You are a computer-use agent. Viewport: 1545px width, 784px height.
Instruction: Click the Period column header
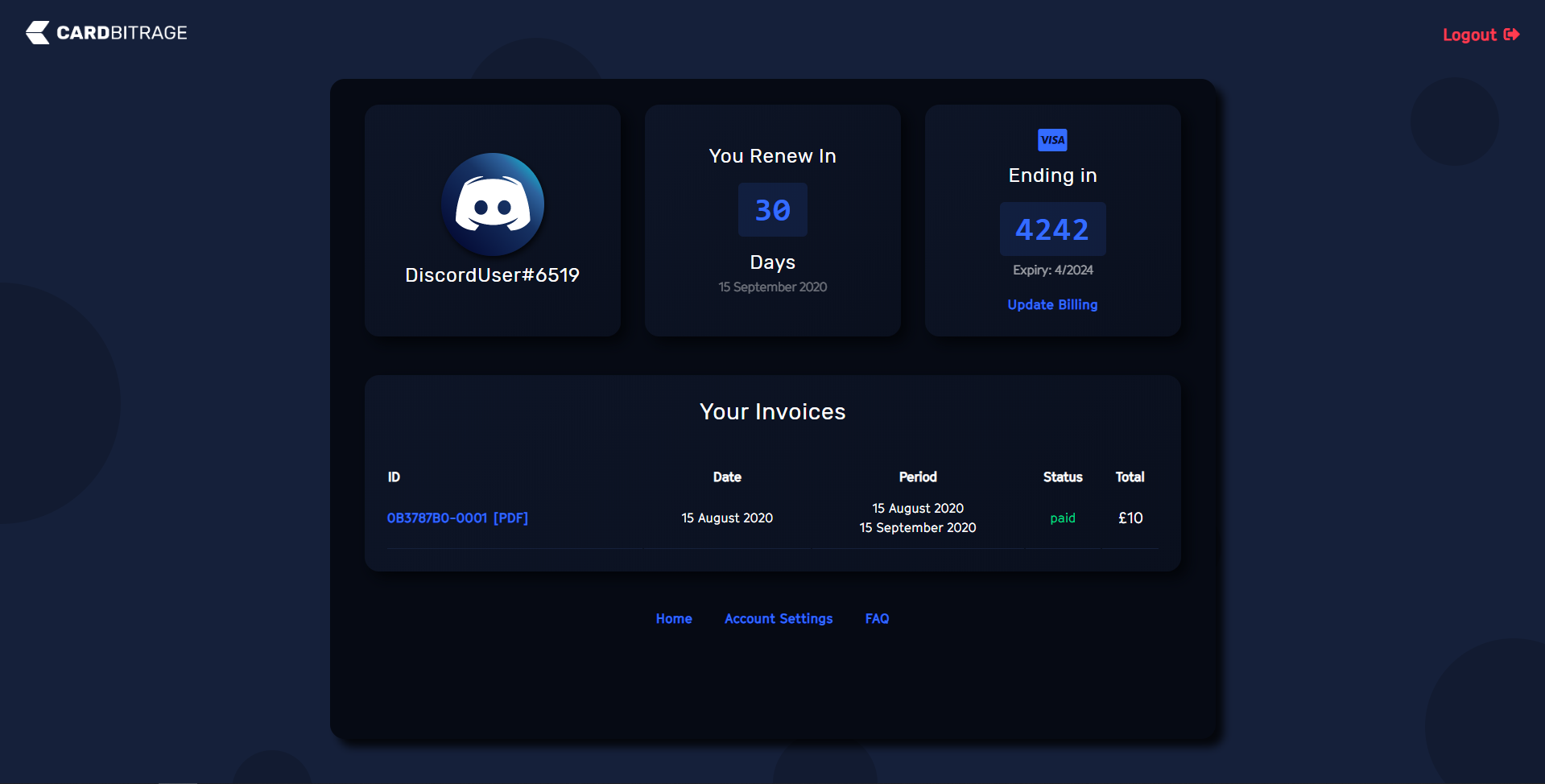[x=918, y=477]
